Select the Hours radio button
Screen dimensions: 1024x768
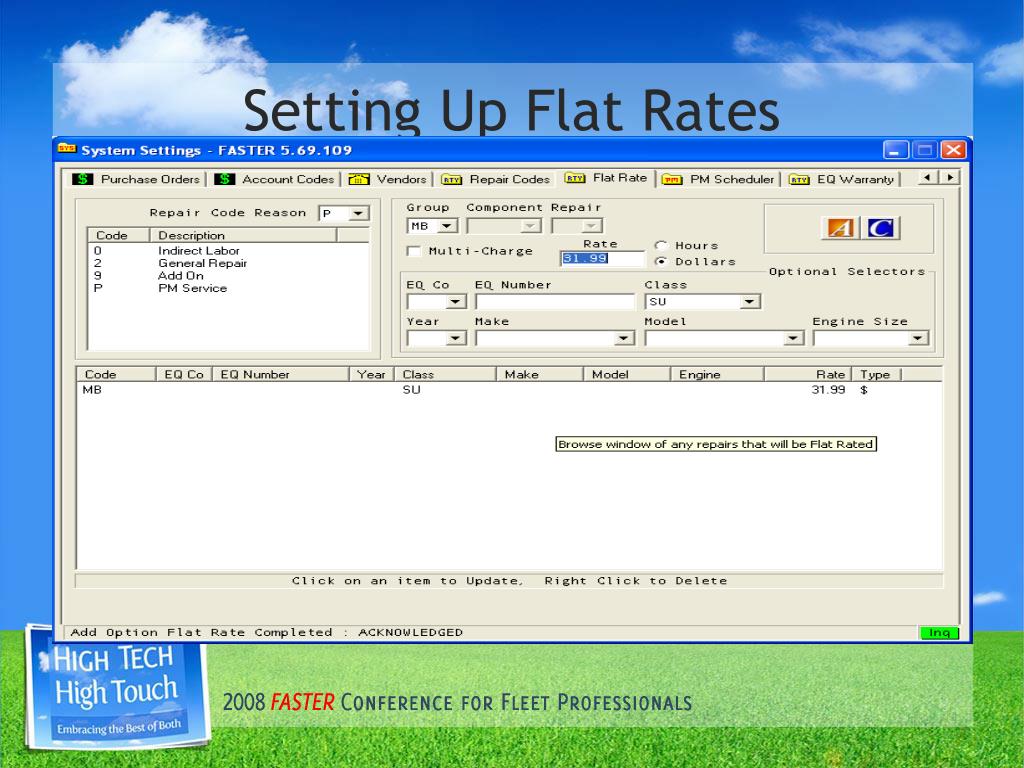click(x=661, y=246)
